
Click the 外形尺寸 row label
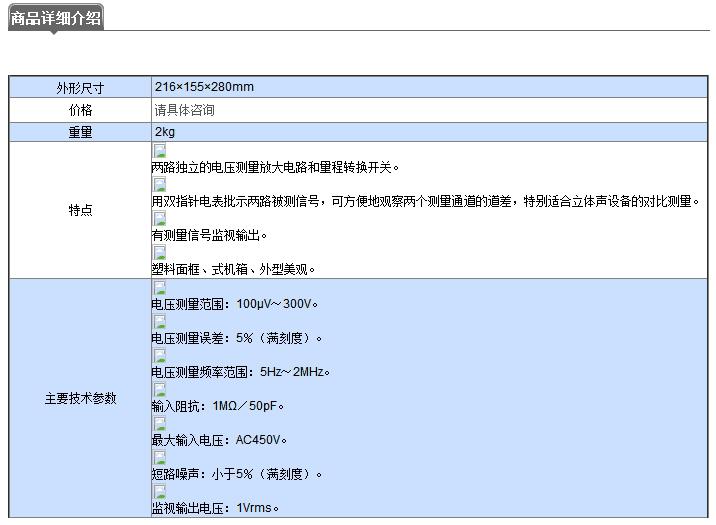click(x=80, y=88)
